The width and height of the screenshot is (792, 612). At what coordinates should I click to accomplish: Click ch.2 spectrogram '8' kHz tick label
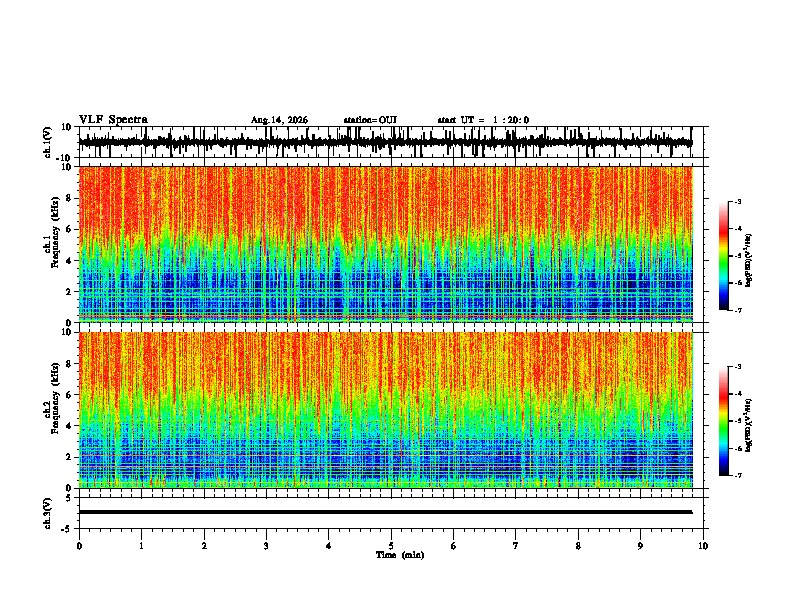pyautogui.click(x=69, y=364)
